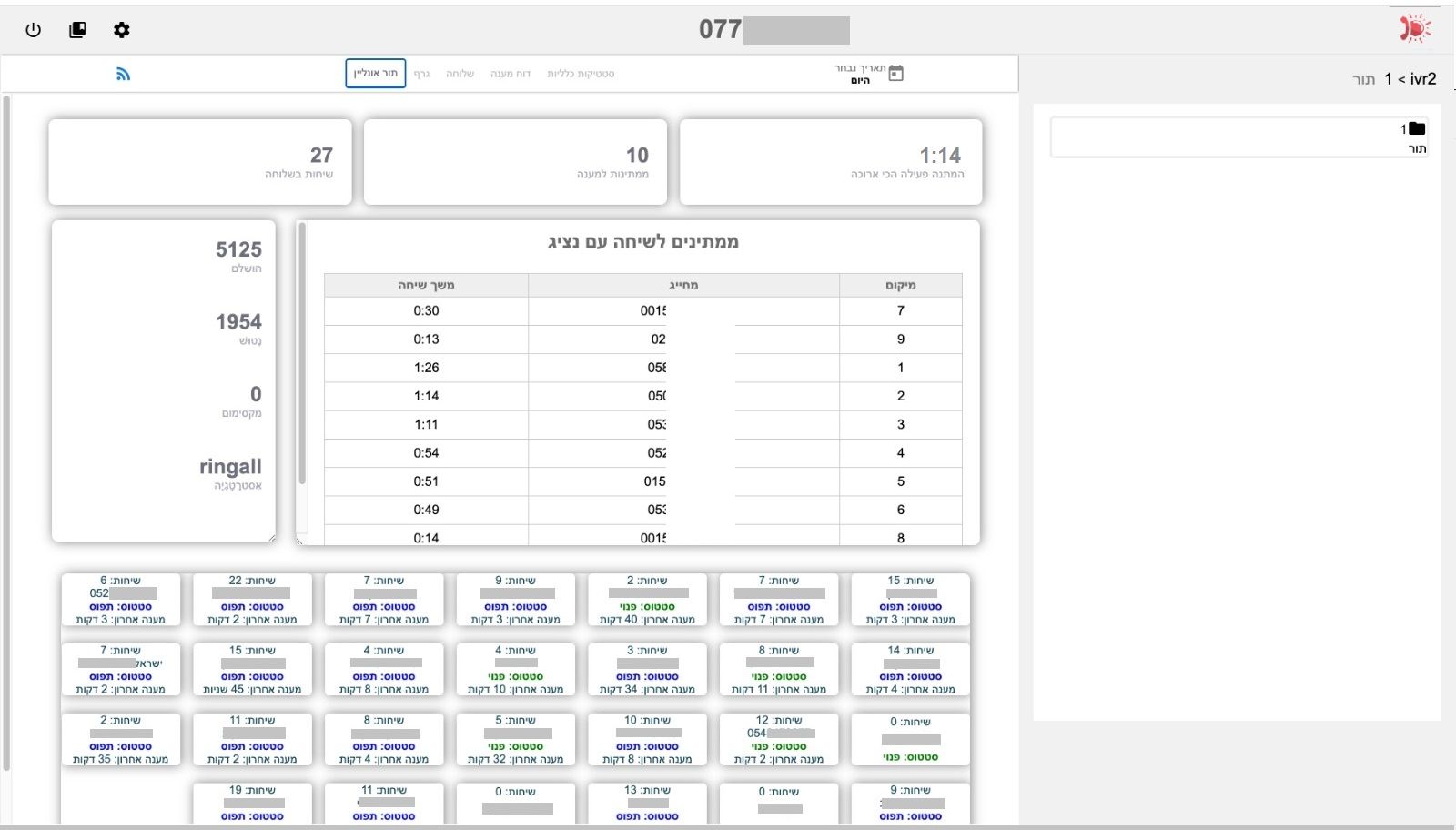
Task: Click the power logout icon
Action: [34, 30]
